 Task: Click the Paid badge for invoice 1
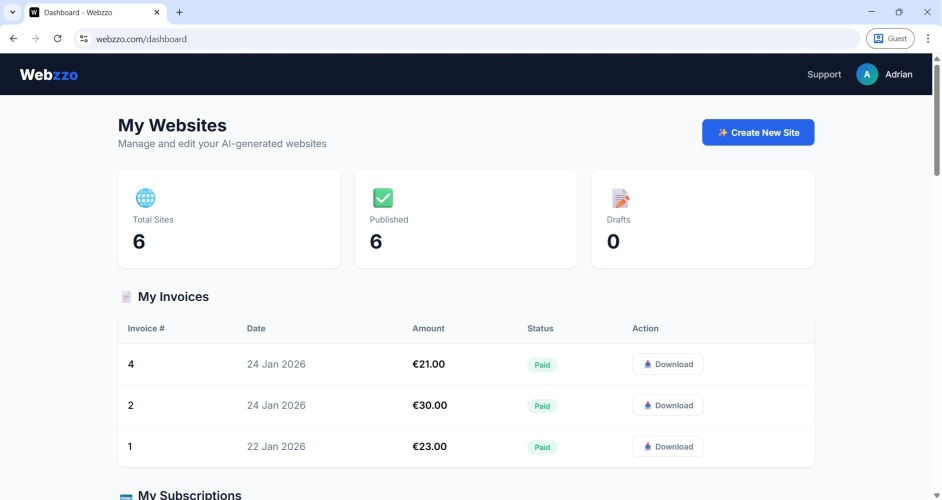coord(542,447)
